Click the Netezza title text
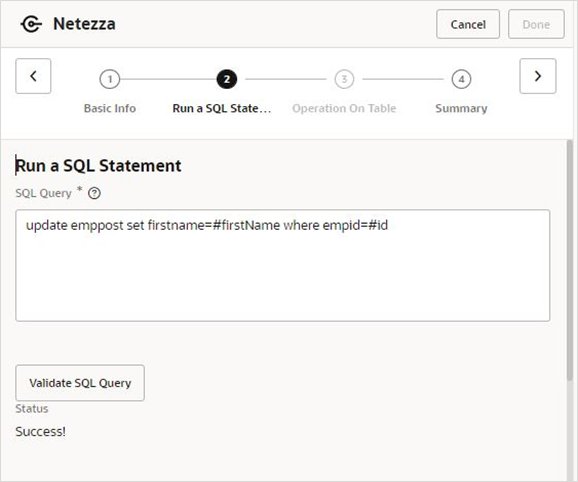Viewport: 578px width, 482px height. coord(84,24)
